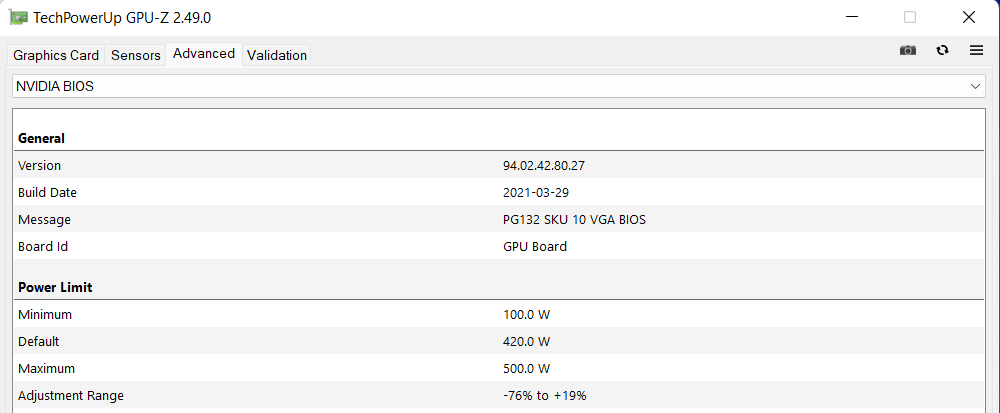The height and width of the screenshot is (413, 1000).
Task: Select the 500.0 W value
Action: [526, 369]
